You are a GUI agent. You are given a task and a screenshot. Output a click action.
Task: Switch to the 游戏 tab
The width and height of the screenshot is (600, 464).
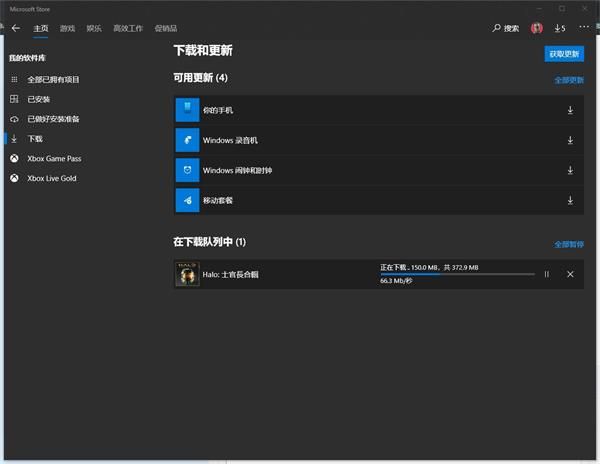pyautogui.click(x=67, y=28)
